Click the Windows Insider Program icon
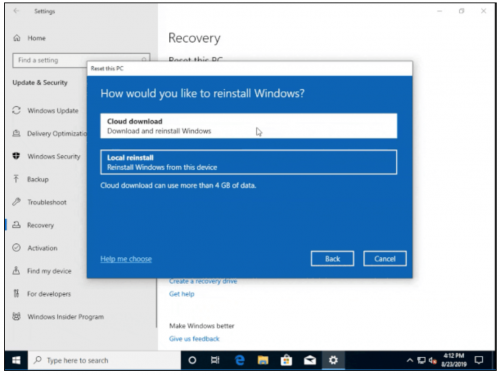Viewport: 500px width, 375px height. pos(16,316)
